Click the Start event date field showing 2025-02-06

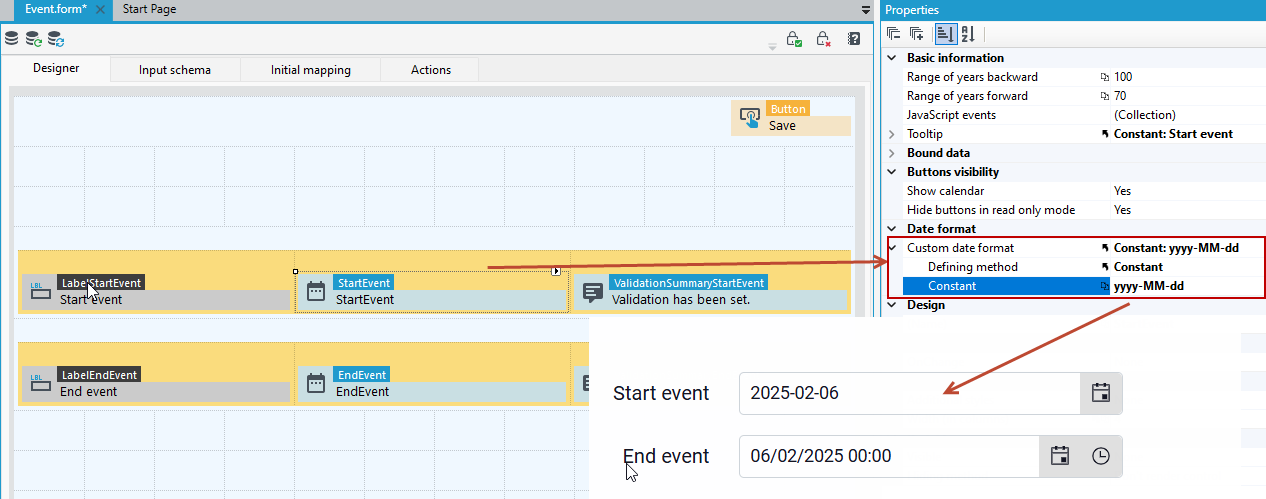pos(909,393)
